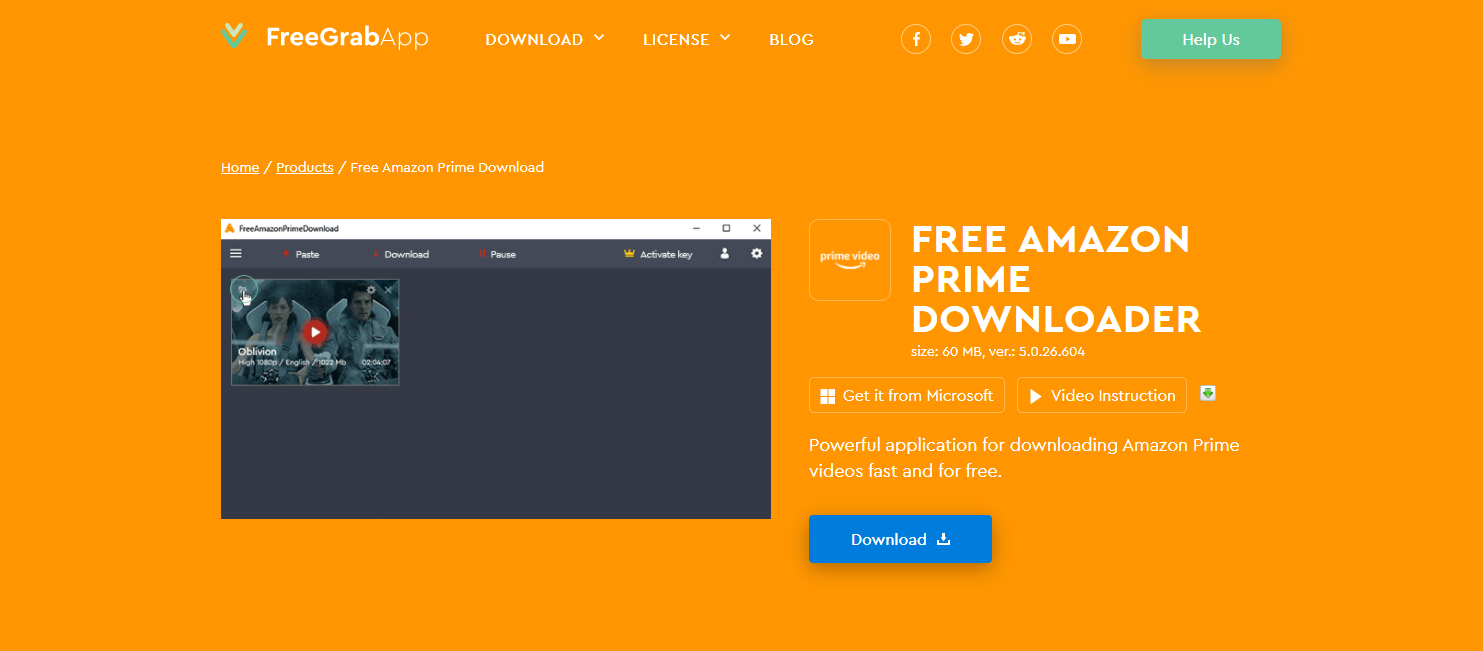Go to Home breadcrumb link
This screenshot has width=1483, height=651.
(x=240, y=167)
